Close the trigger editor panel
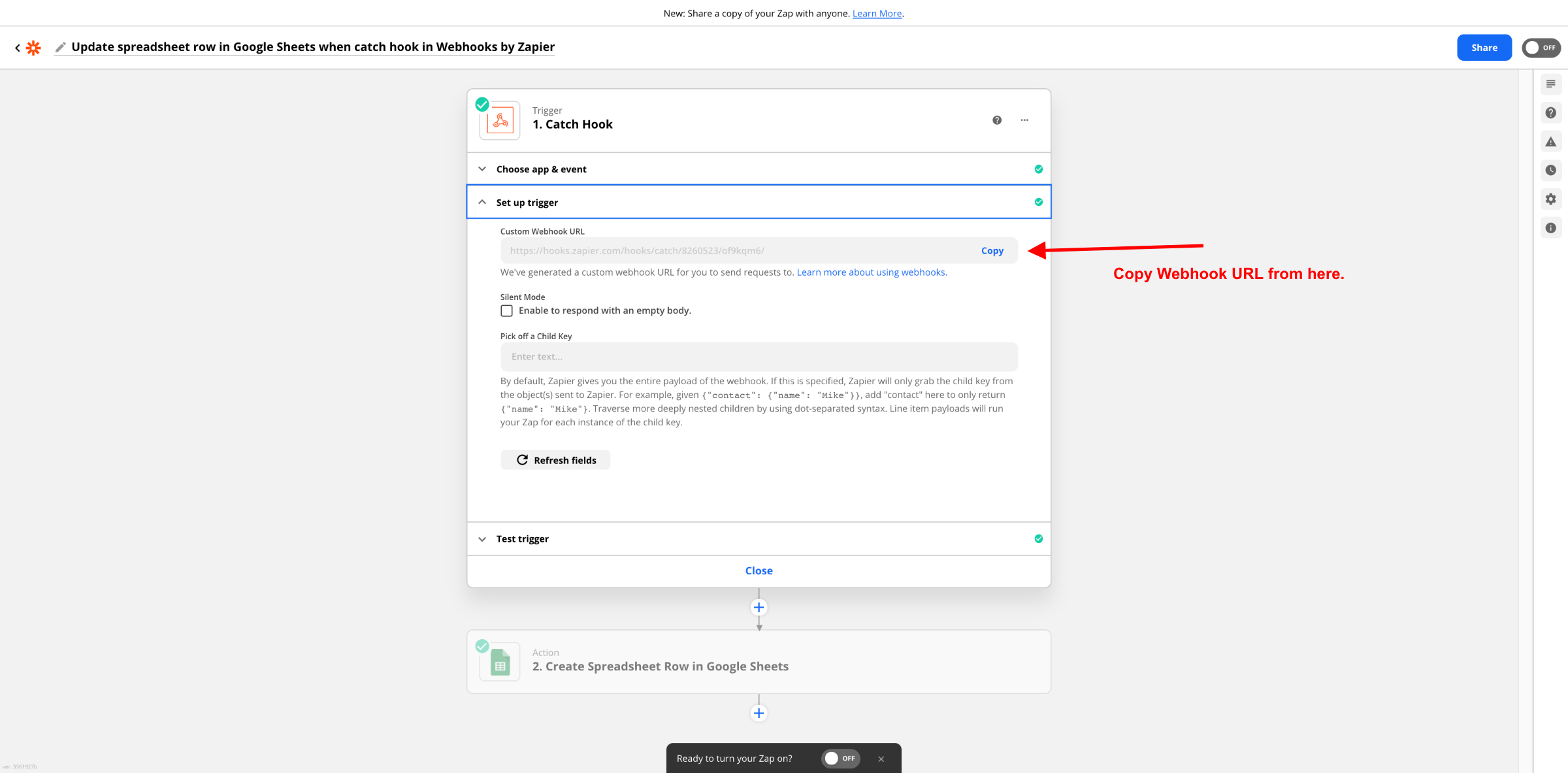 (x=759, y=571)
